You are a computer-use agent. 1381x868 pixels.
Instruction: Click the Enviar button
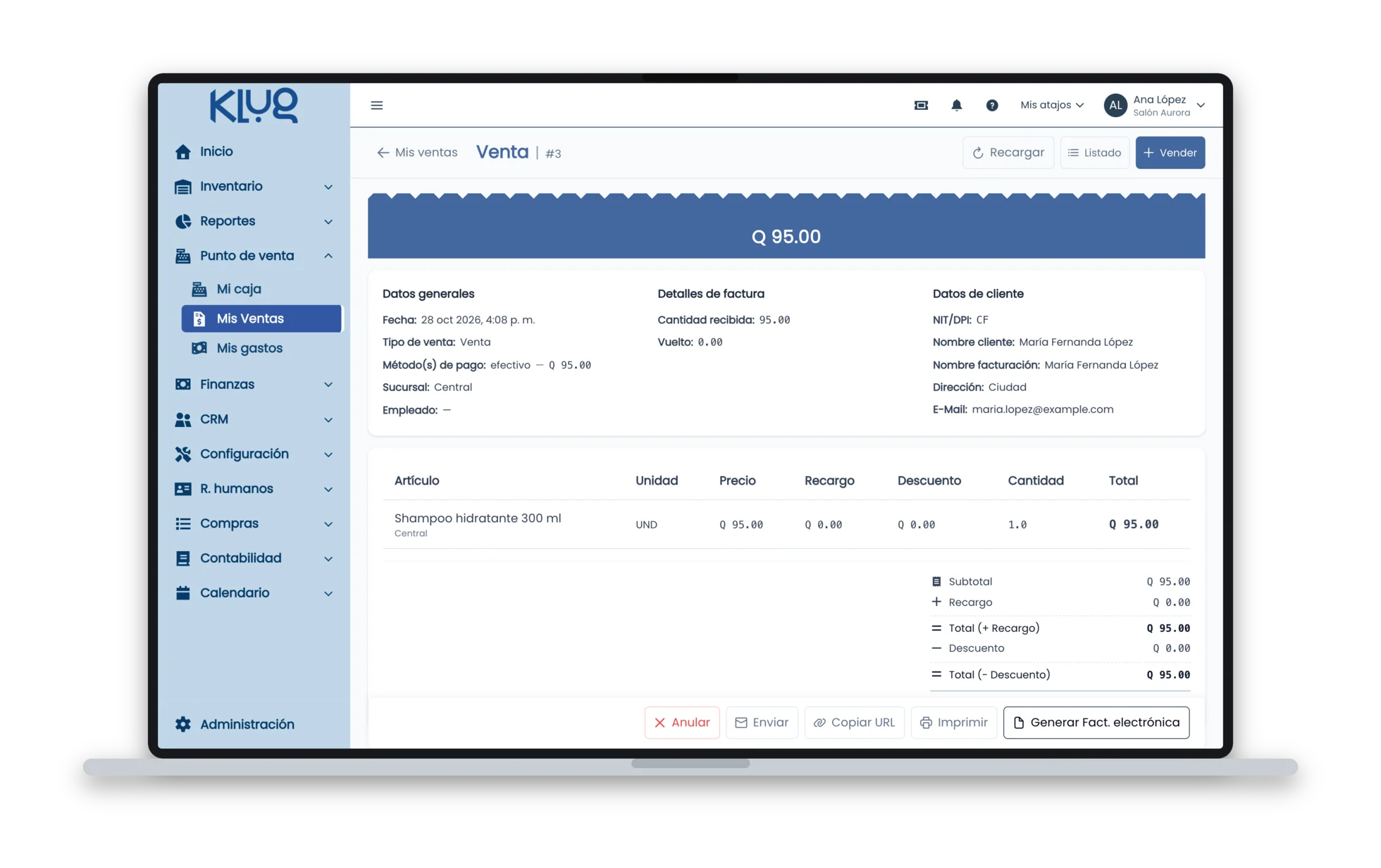point(762,722)
